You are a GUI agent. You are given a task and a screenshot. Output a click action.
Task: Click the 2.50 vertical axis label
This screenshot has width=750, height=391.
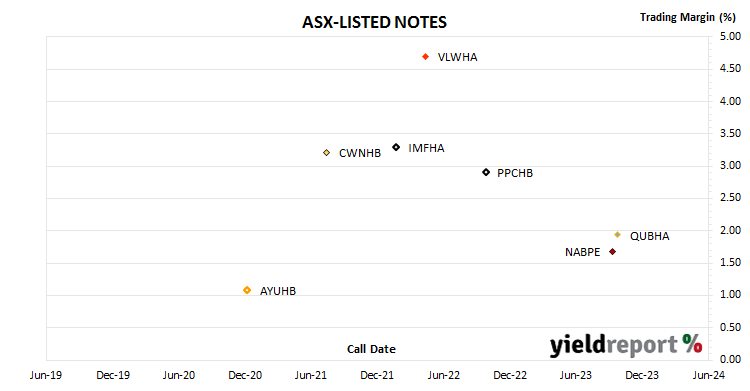730,198
